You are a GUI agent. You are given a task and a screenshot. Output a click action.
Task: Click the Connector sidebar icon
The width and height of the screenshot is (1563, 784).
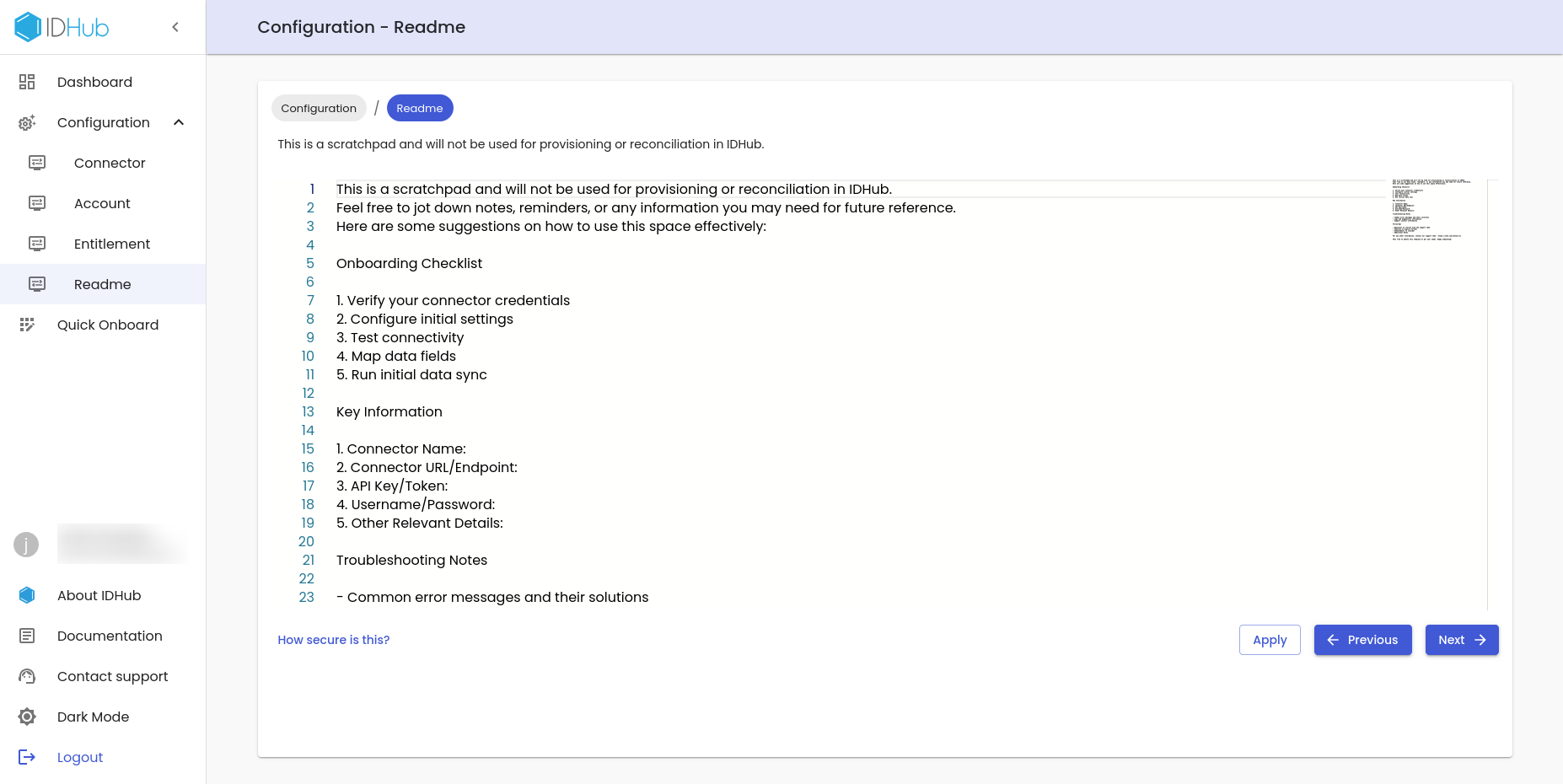click(x=37, y=163)
